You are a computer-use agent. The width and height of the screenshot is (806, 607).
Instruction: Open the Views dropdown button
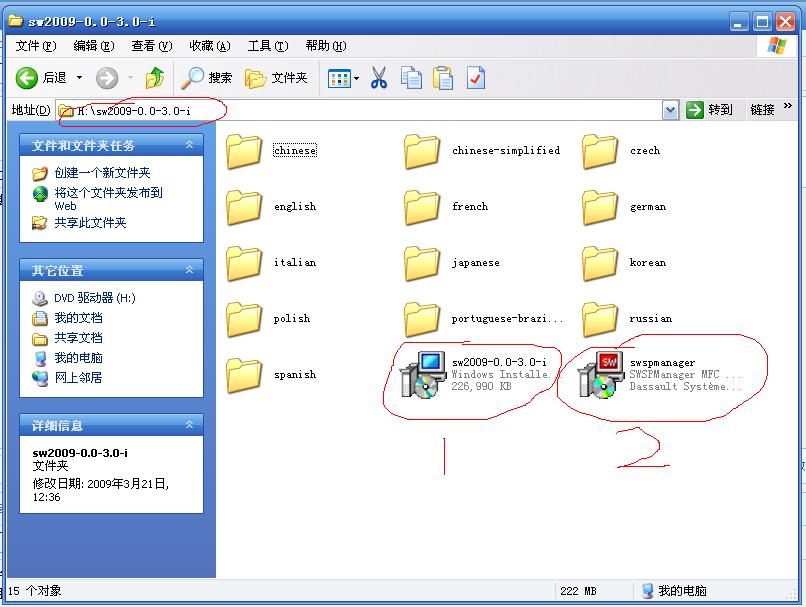point(343,79)
